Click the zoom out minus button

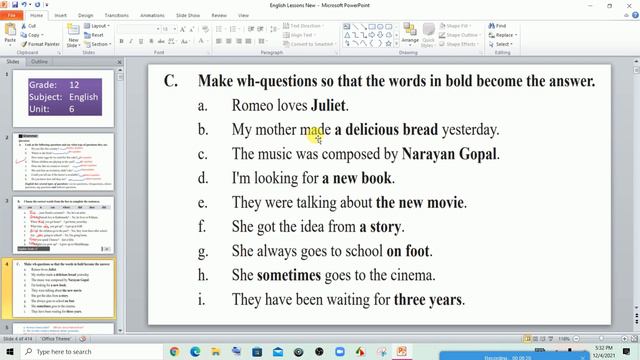576,339
